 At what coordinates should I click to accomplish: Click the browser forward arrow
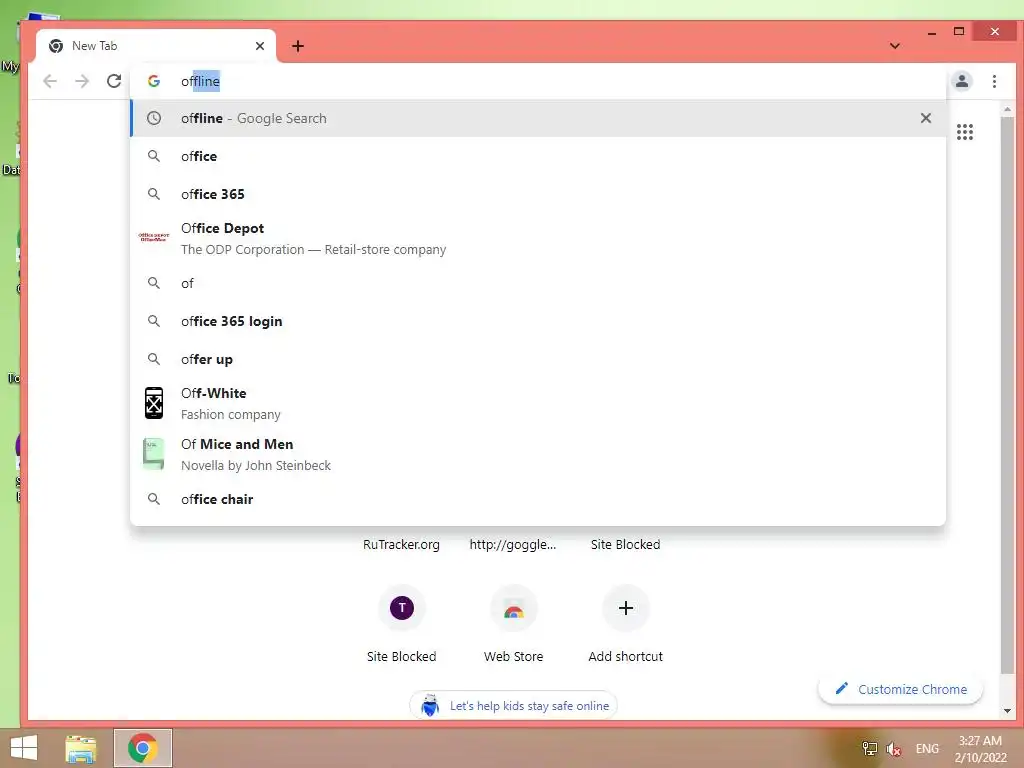pyautogui.click(x=82, y=81)
